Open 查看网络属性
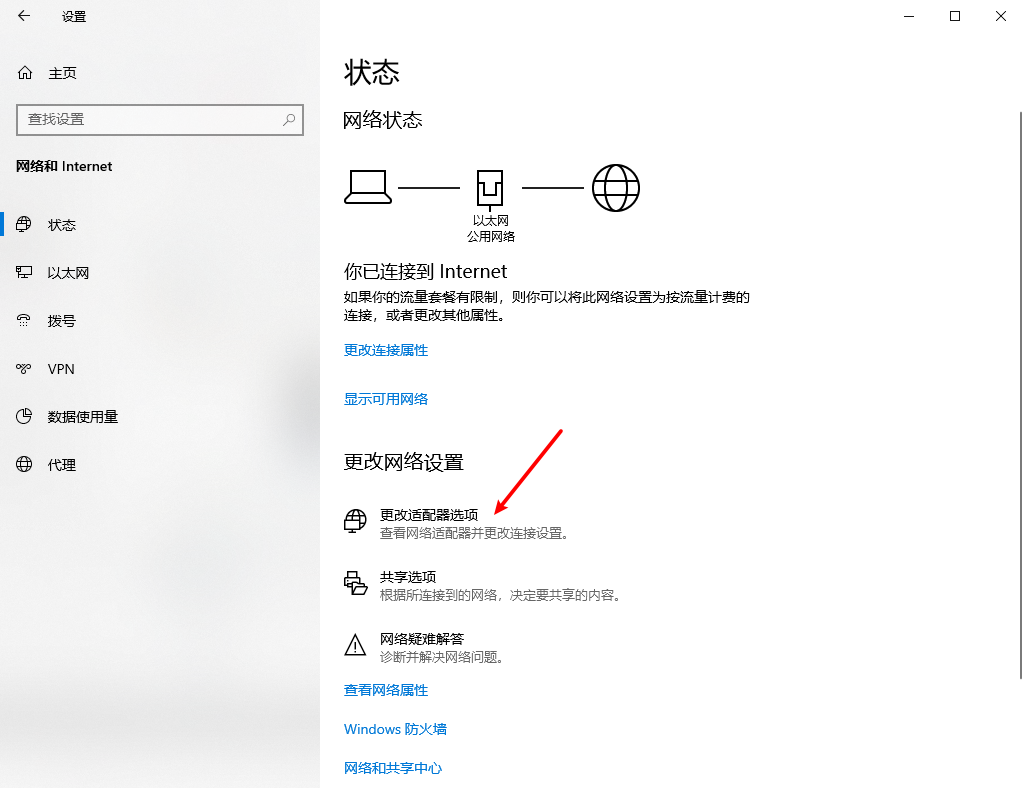 (384, 689)
